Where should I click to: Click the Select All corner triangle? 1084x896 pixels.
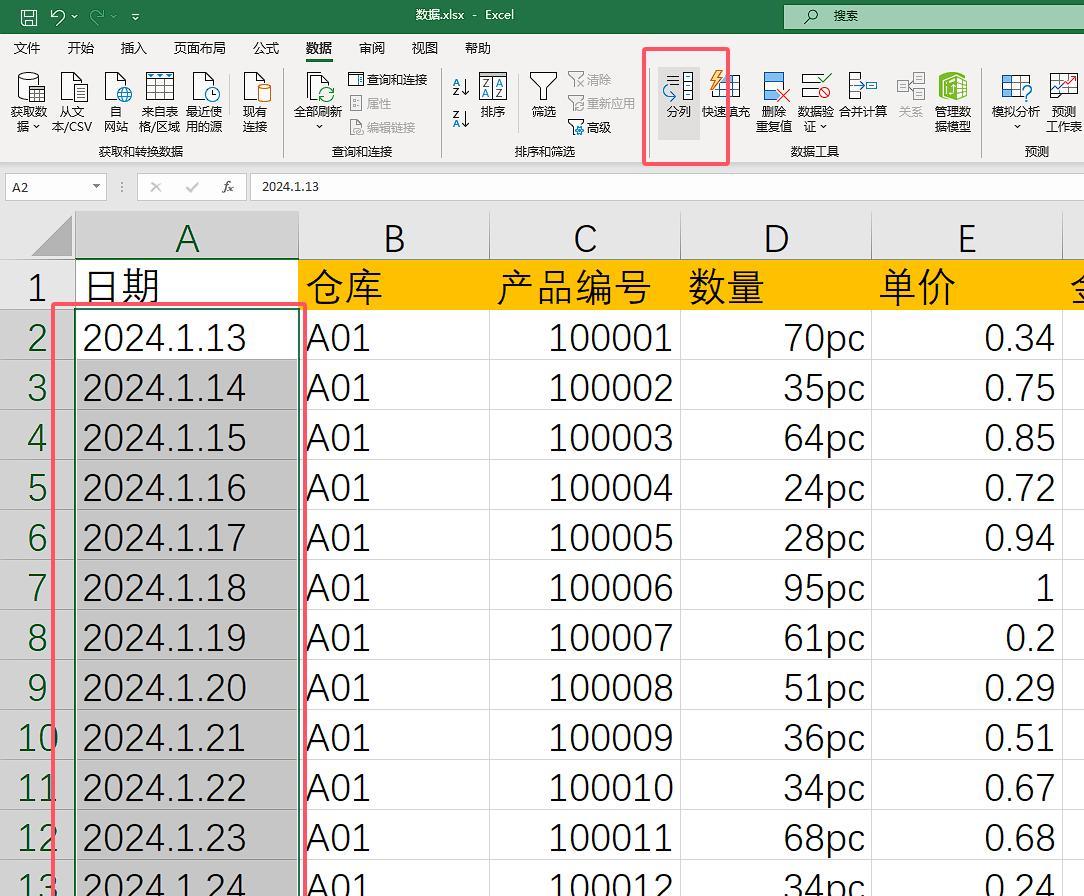(53, 236)
